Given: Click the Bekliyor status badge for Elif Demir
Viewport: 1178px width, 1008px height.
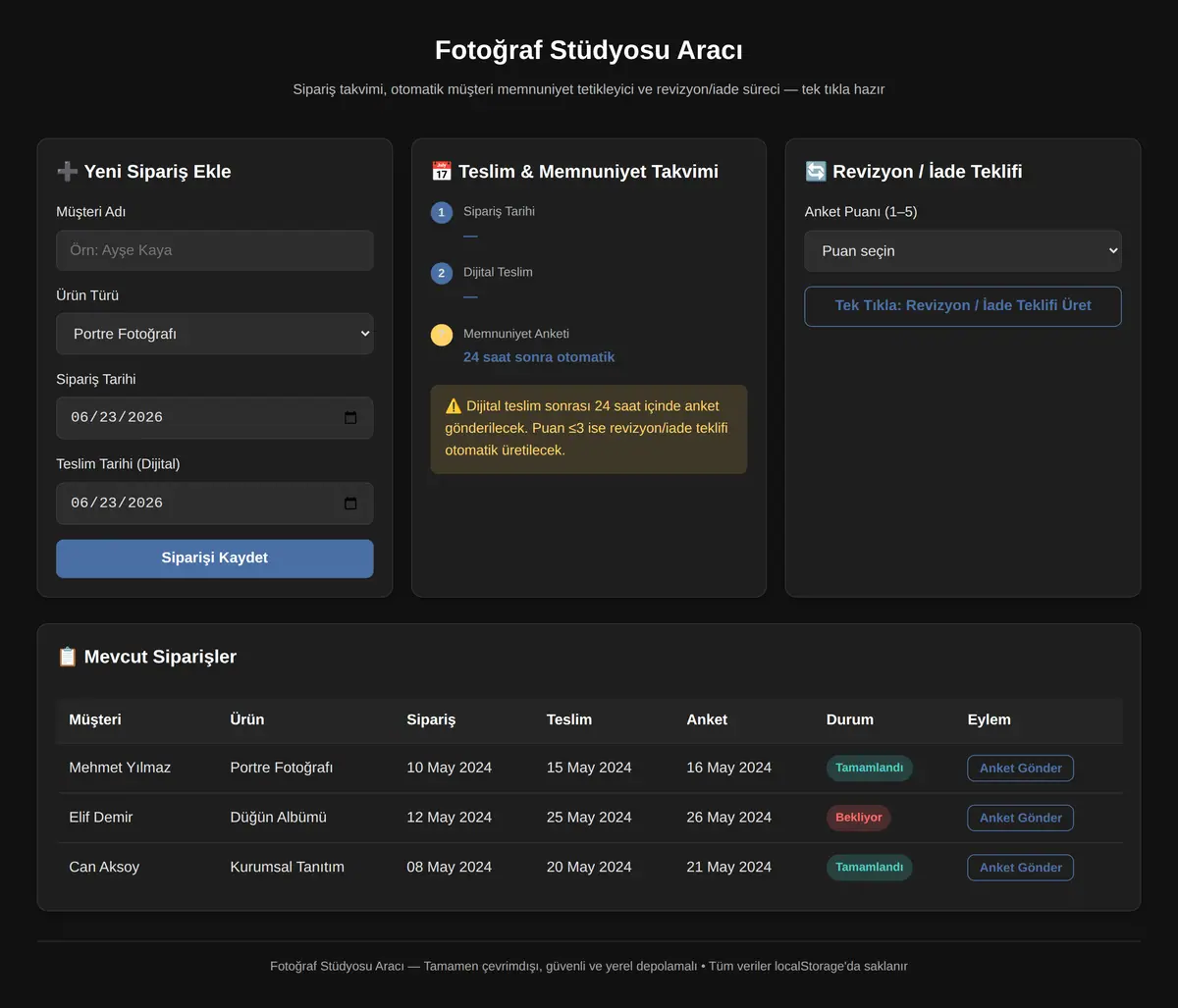Looking at the screenshot, I should tap(858, 818).
